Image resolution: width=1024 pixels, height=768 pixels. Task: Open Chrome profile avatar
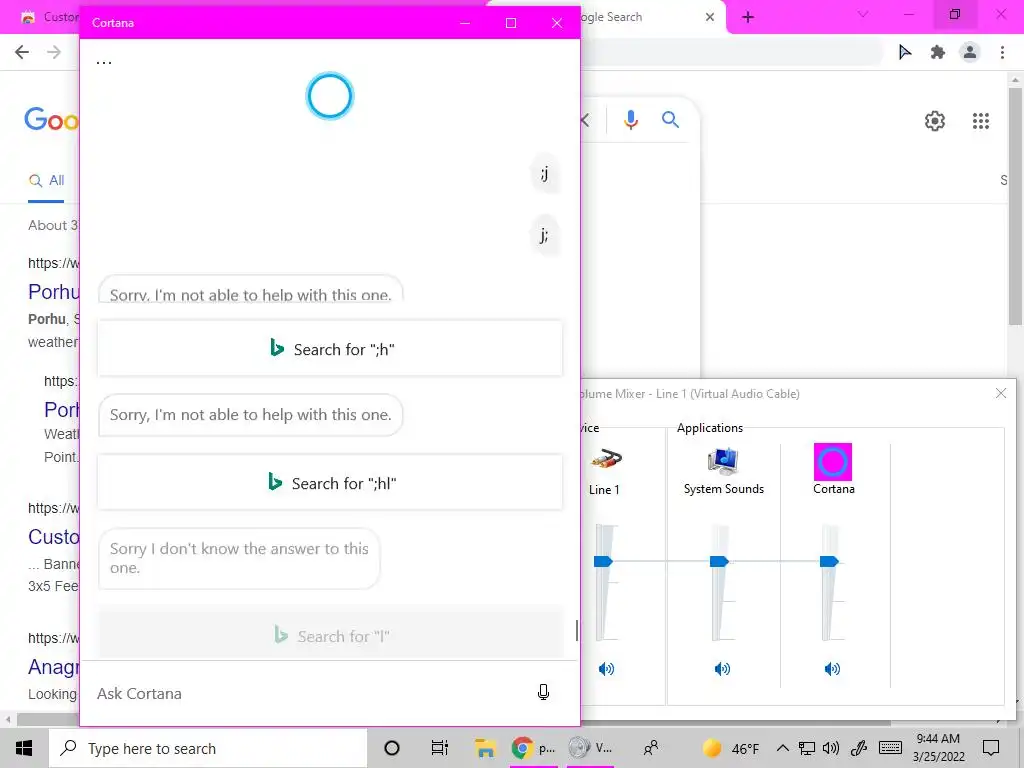[x=970, y=52]
